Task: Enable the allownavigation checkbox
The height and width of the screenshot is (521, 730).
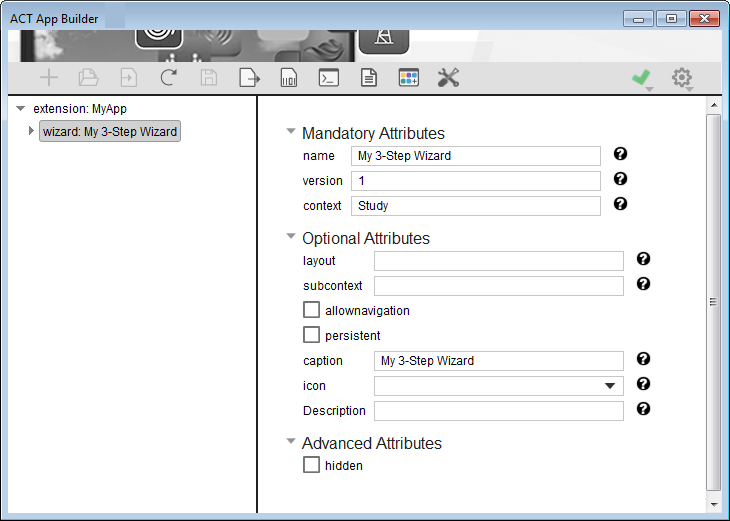Action: pyautogui.click(x=311, y=310)
